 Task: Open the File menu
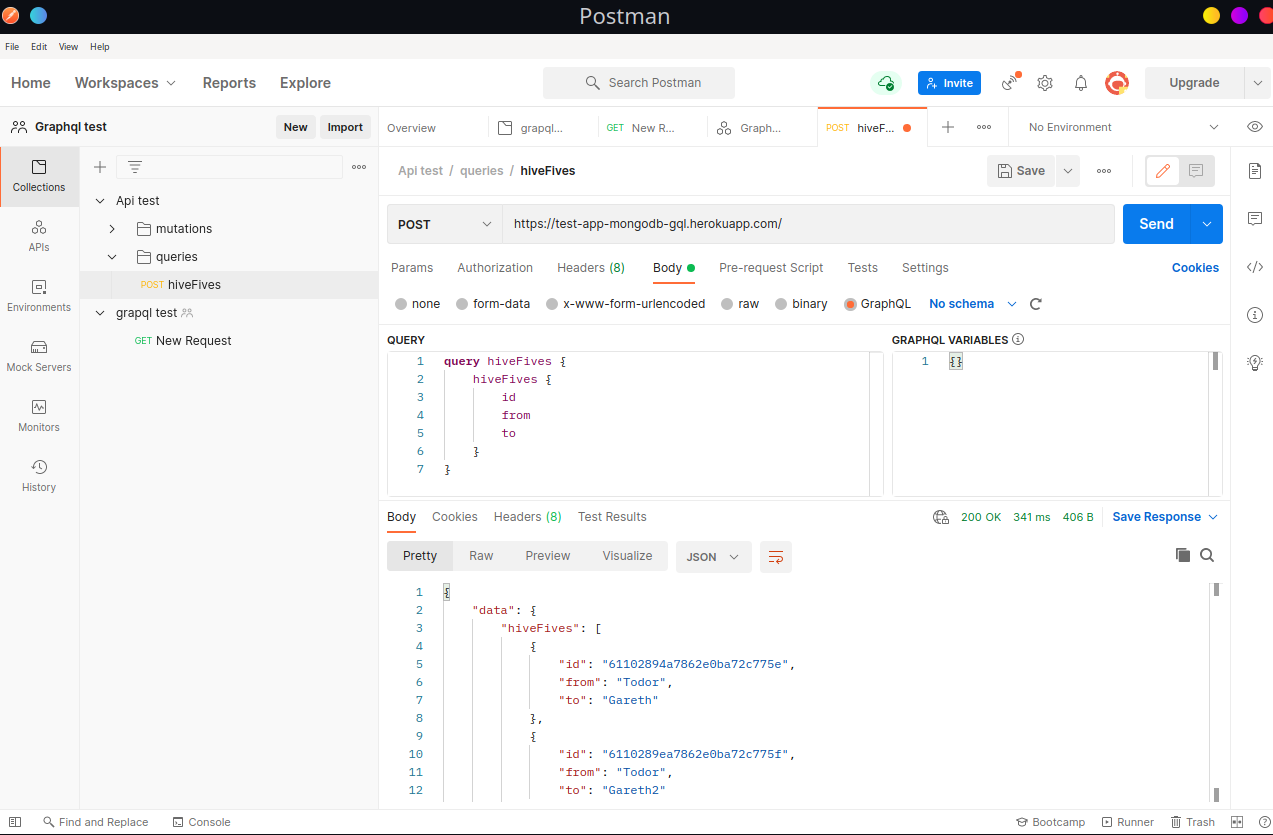coord(12,47)
